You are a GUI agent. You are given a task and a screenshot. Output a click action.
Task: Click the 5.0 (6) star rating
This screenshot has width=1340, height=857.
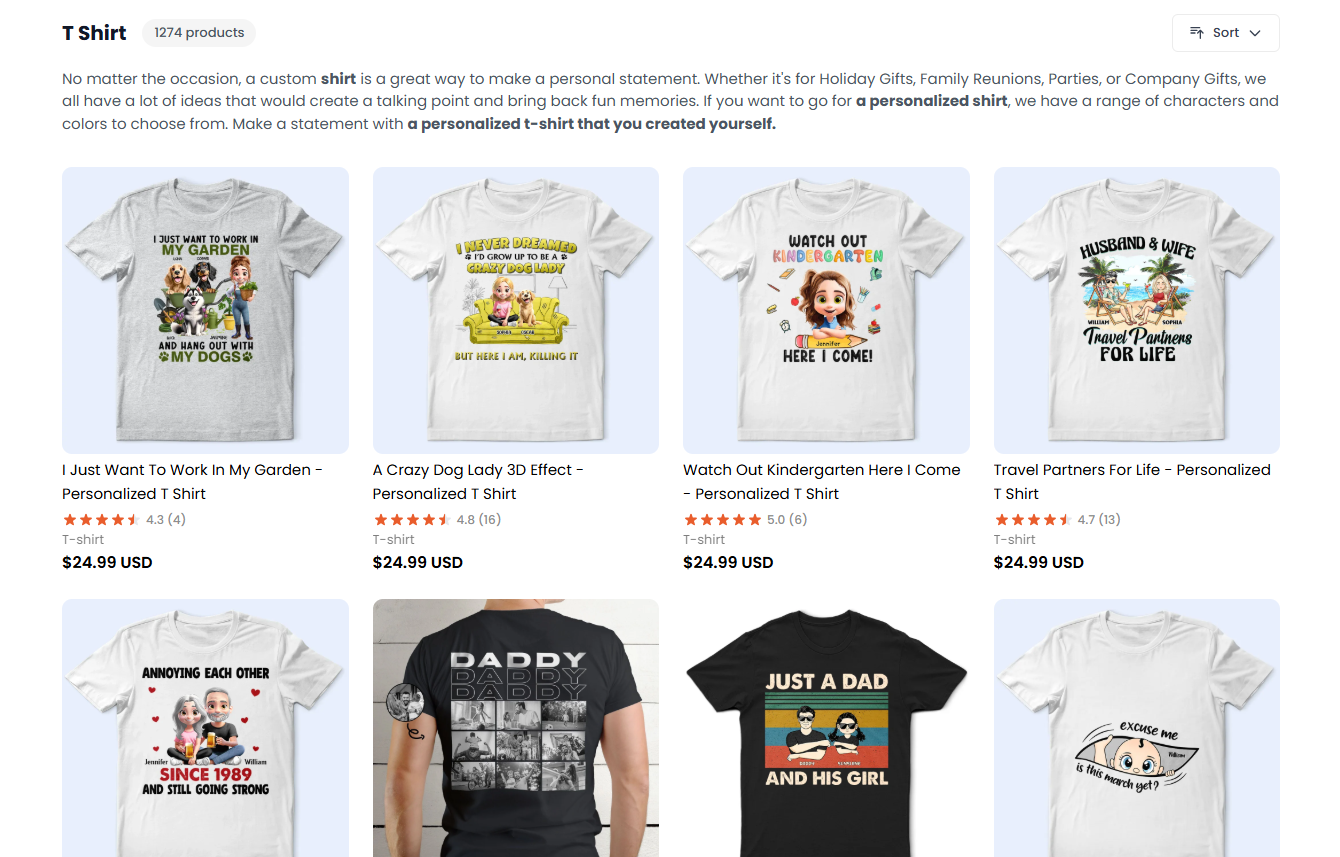pyautogui.click(x=745, y=519)
